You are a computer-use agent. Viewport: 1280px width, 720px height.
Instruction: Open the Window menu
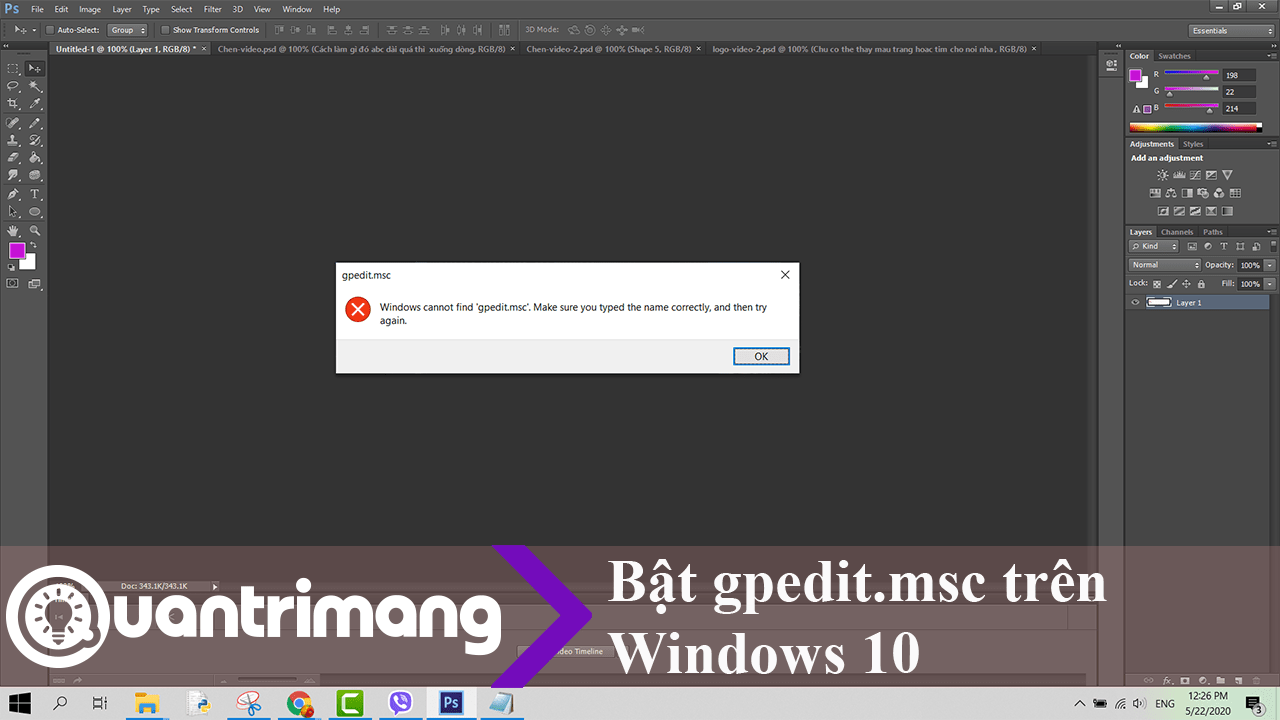coord(297,9)
